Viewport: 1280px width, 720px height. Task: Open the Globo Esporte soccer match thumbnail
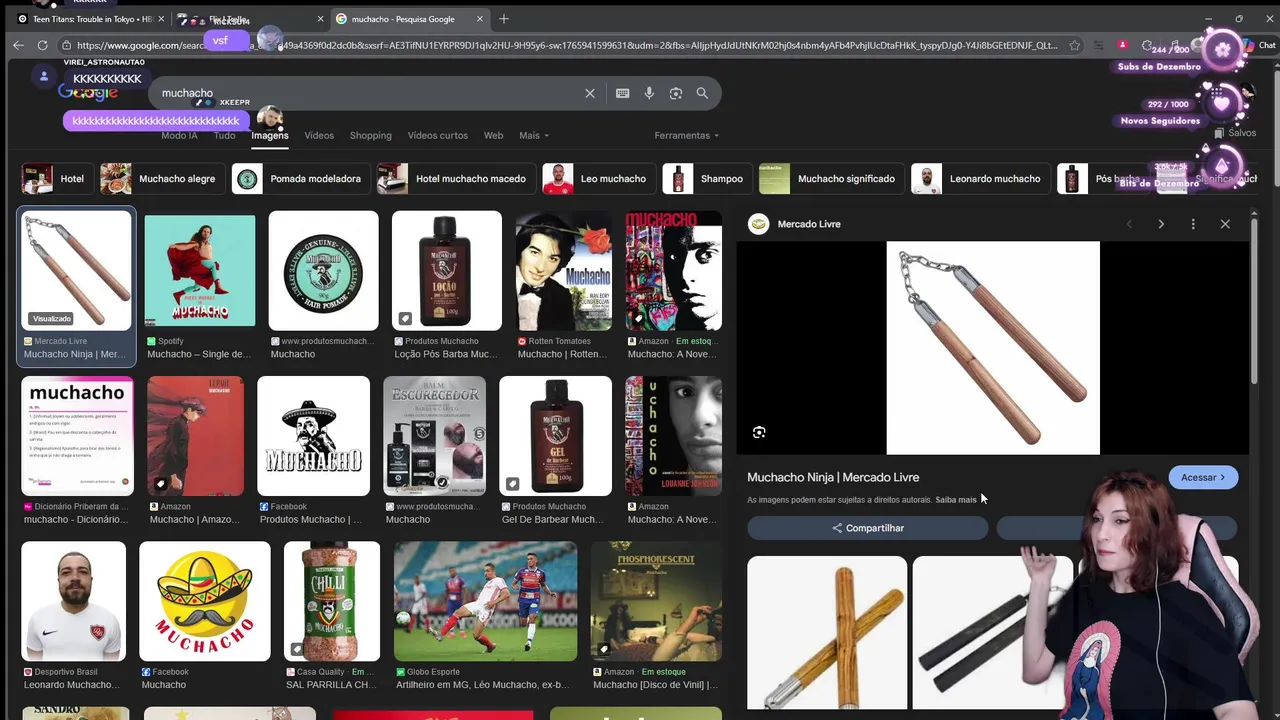pyautogui.click(x=485, y=601)
